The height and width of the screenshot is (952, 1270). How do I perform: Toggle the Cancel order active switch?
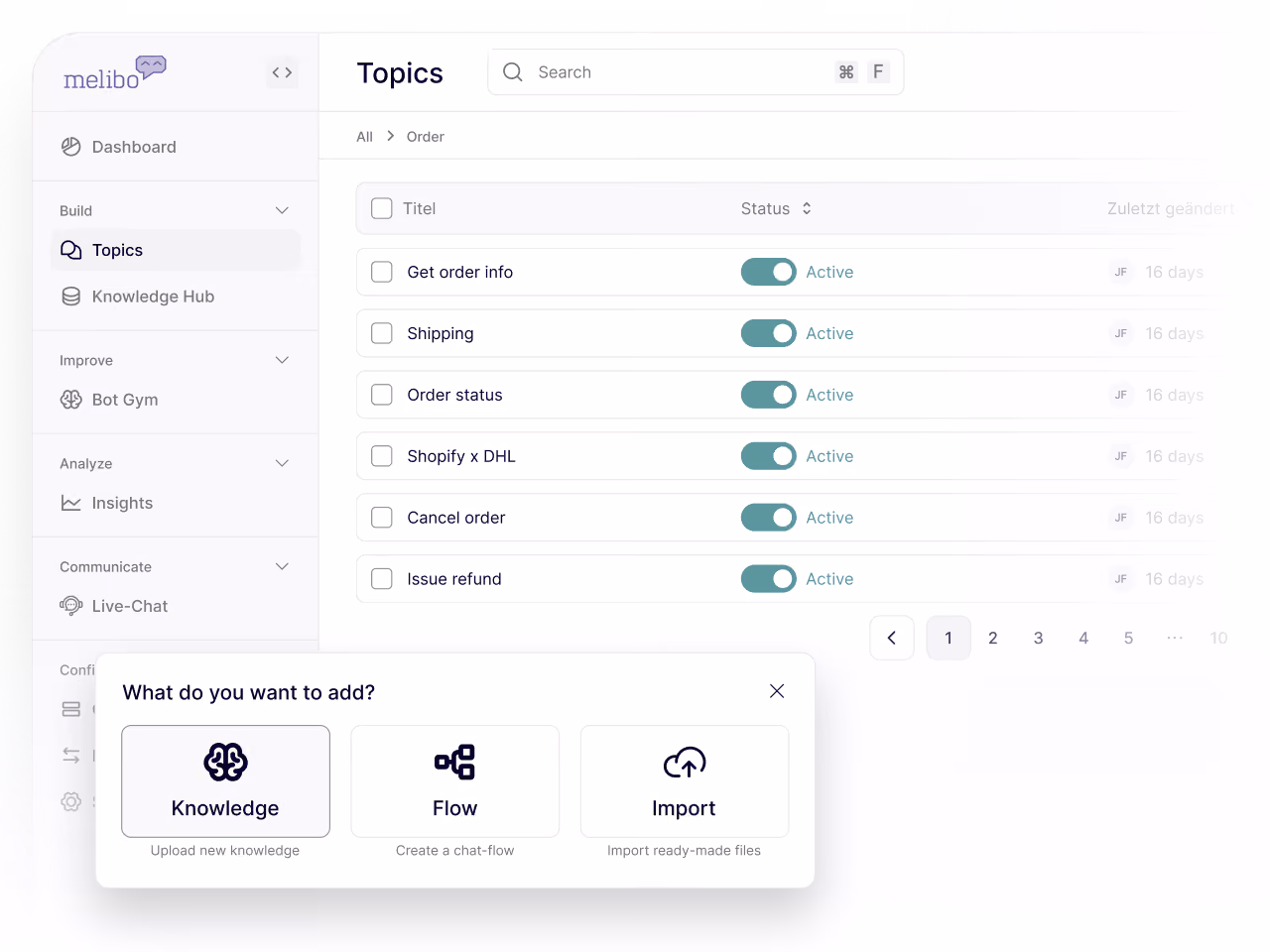tap(769, 518)
